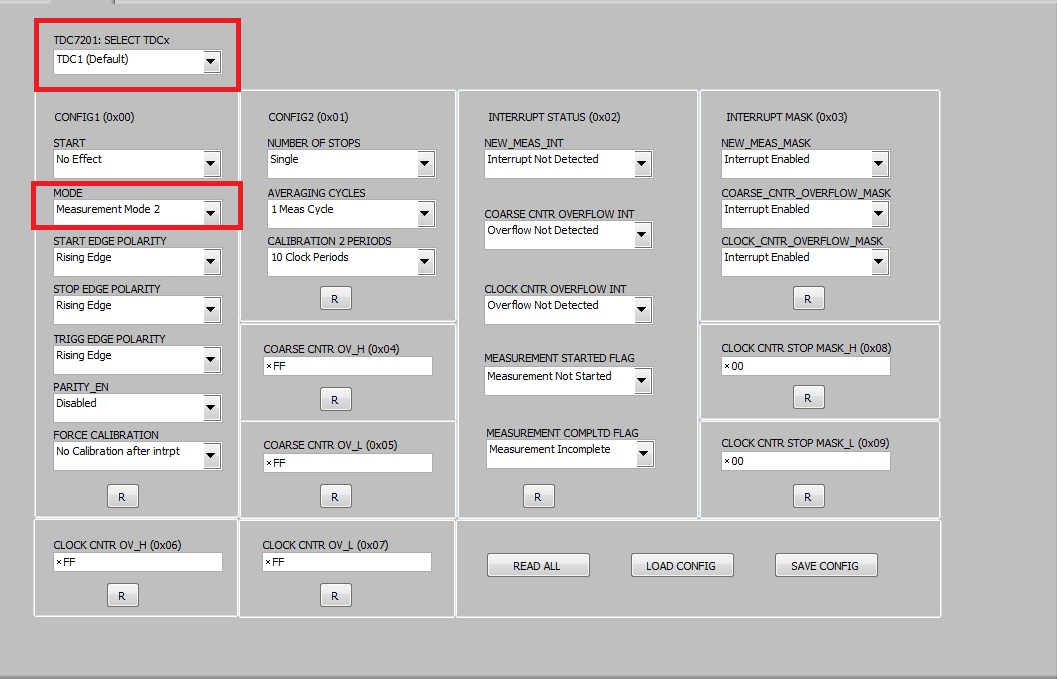Image resolution: width=1057 pixels, height=679 pixels.
Task: Click the COARSE CNTR OV_H value field
Action: 347,367
